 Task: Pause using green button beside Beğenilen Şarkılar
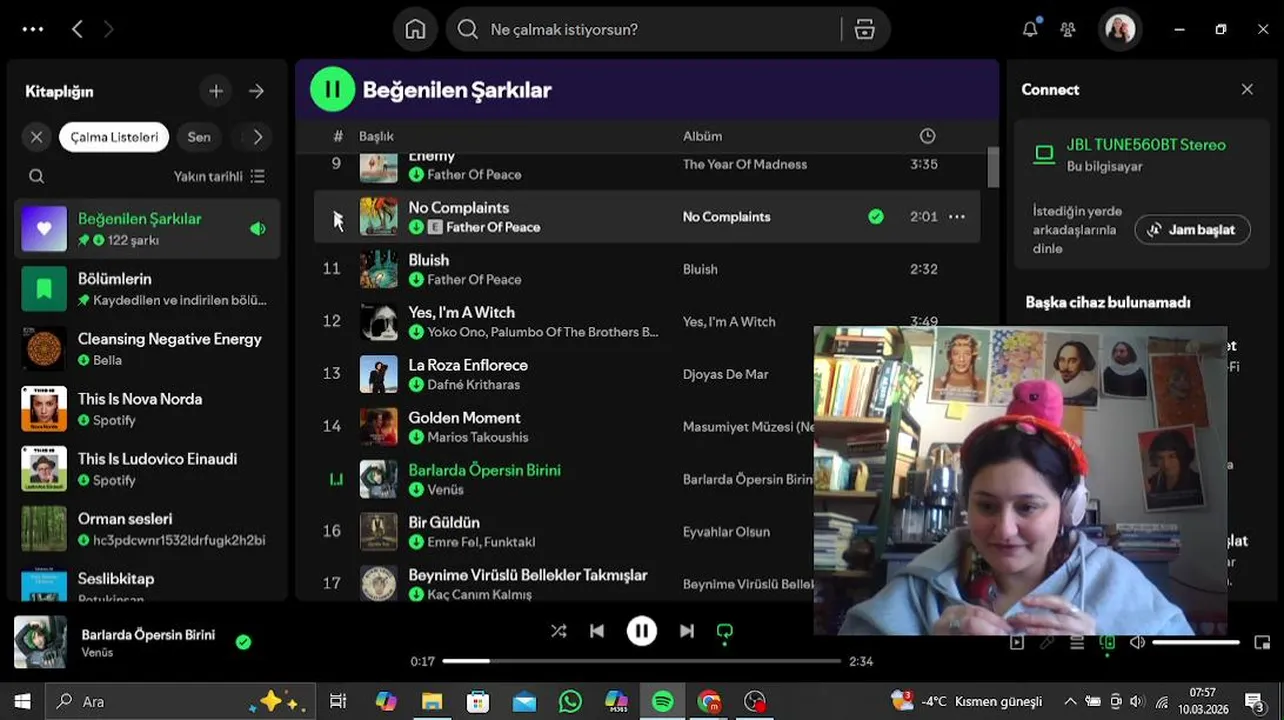point(333,89)
